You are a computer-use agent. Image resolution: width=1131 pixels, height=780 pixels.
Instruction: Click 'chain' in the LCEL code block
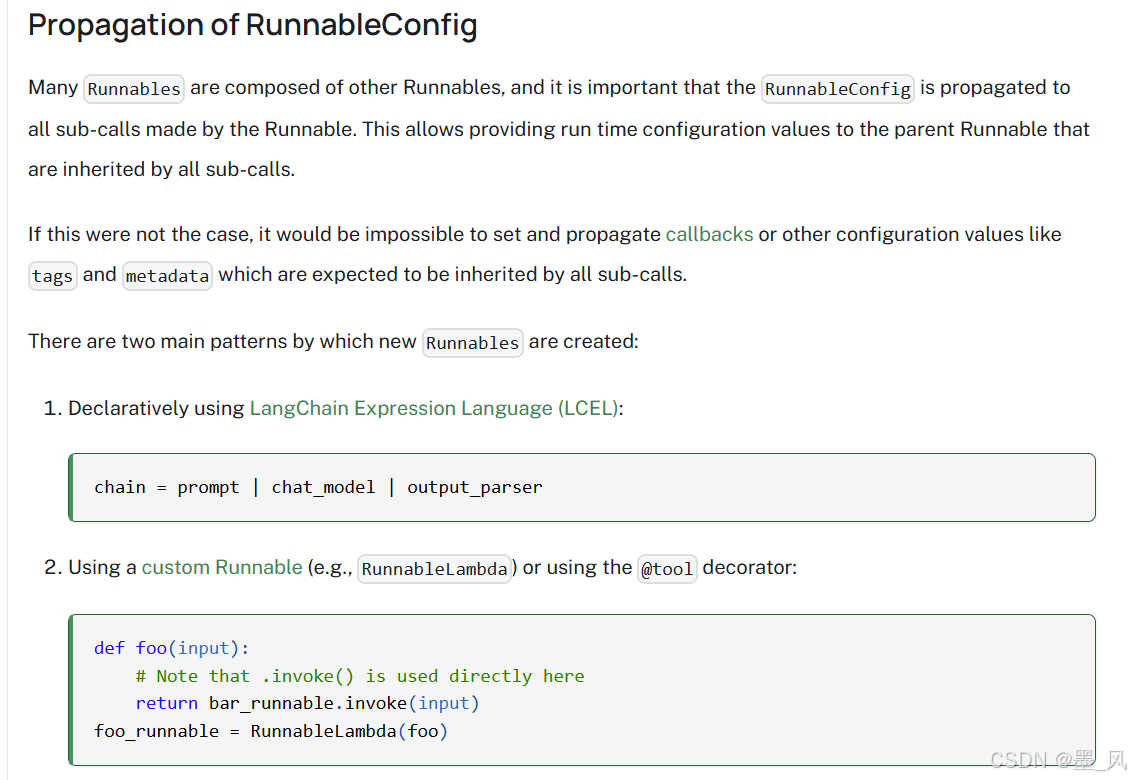click(120, 487)
